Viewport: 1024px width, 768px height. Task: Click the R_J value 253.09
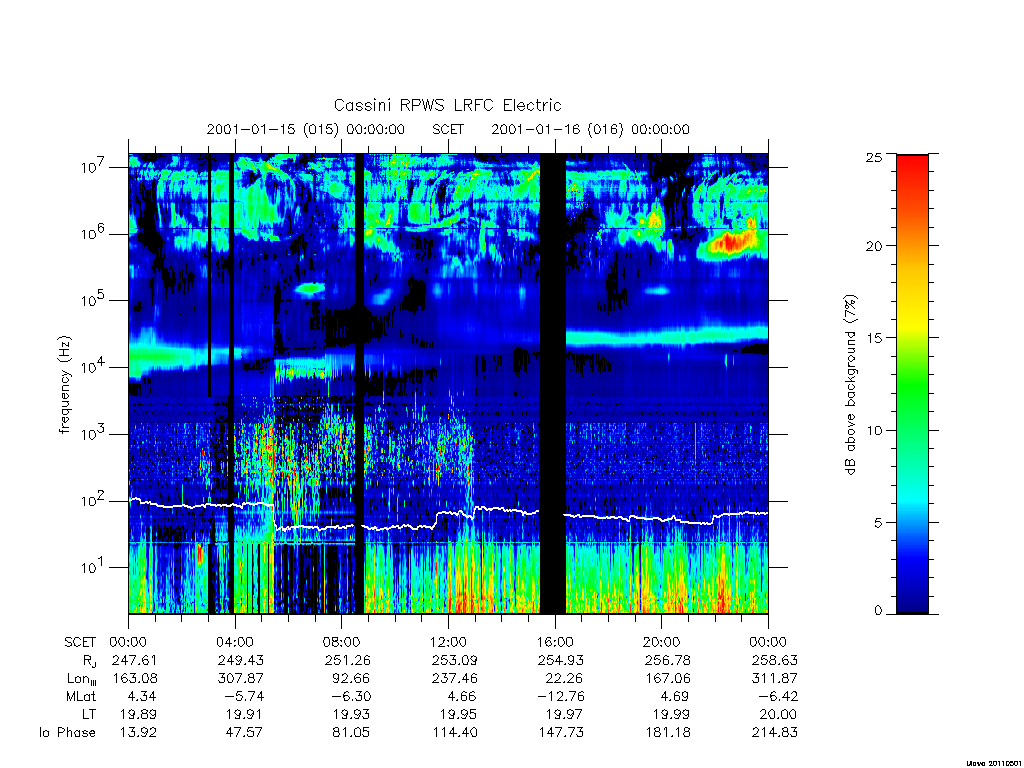coord(455,660)
